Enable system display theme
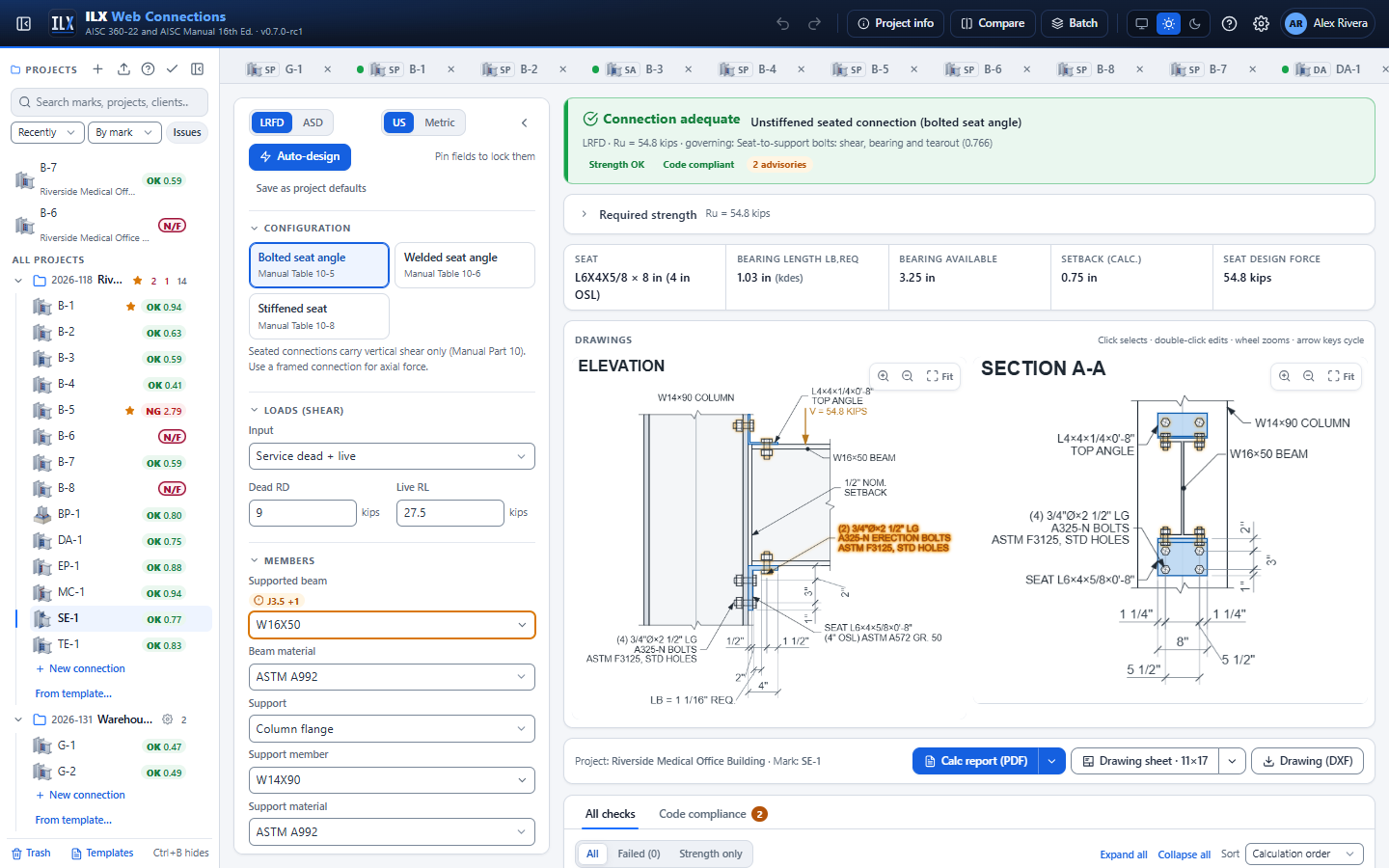 coord(1142,23)
